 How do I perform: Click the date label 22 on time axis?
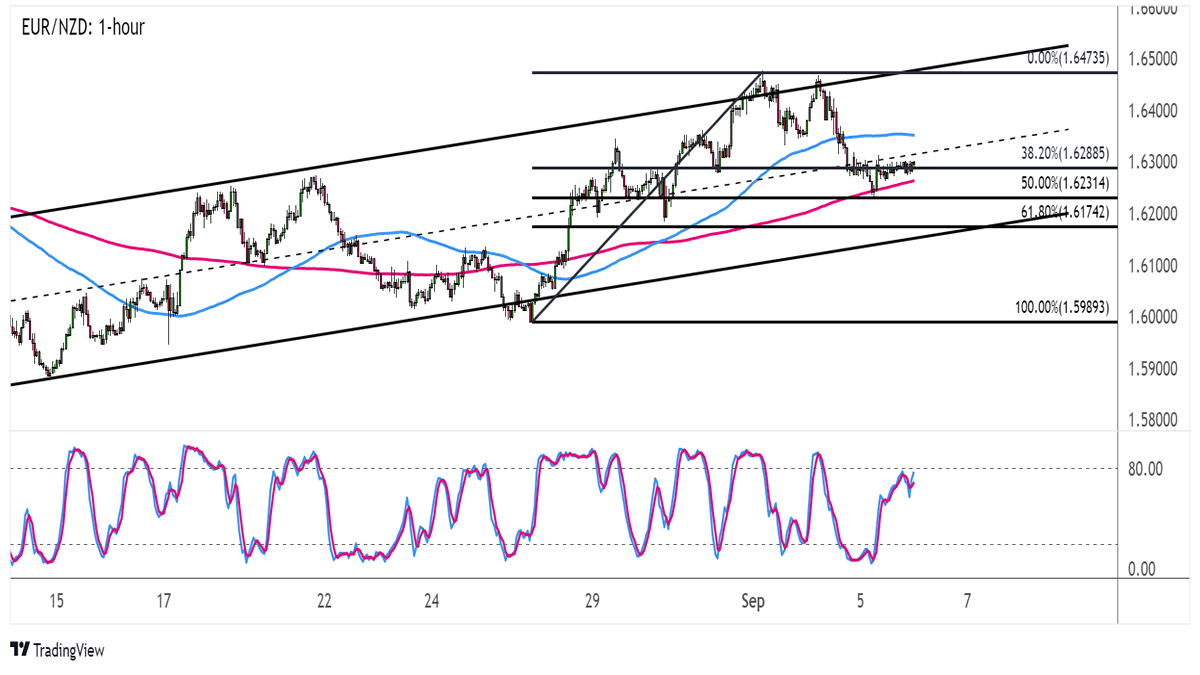(x=324, y=601)
